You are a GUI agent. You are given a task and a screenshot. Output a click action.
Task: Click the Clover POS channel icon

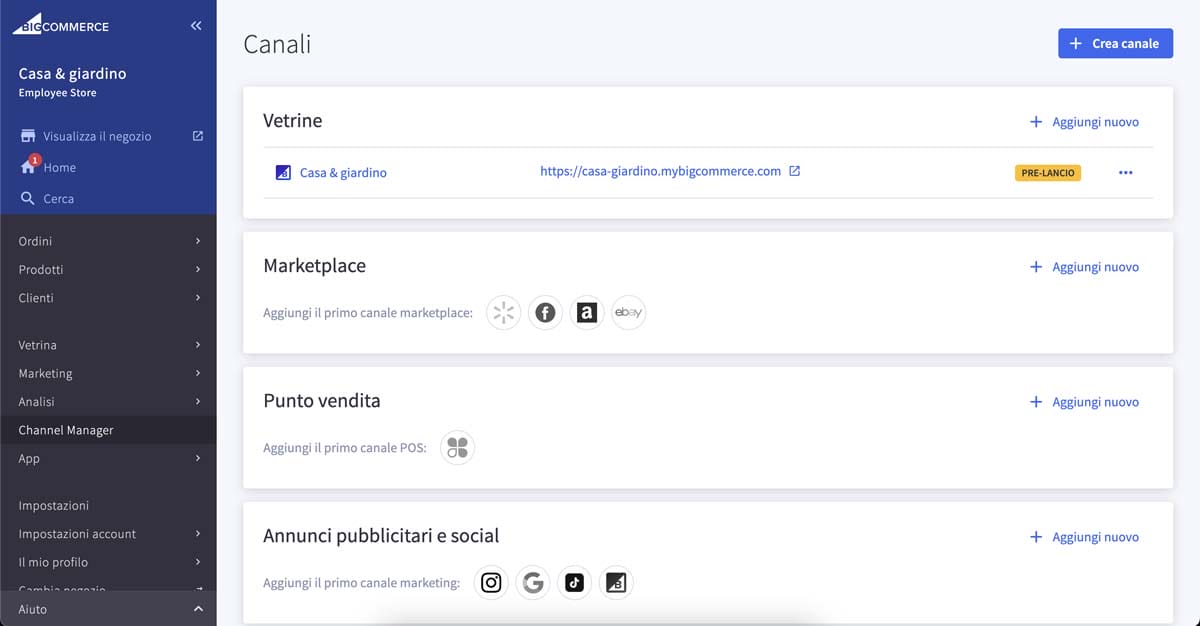[457, 447]
